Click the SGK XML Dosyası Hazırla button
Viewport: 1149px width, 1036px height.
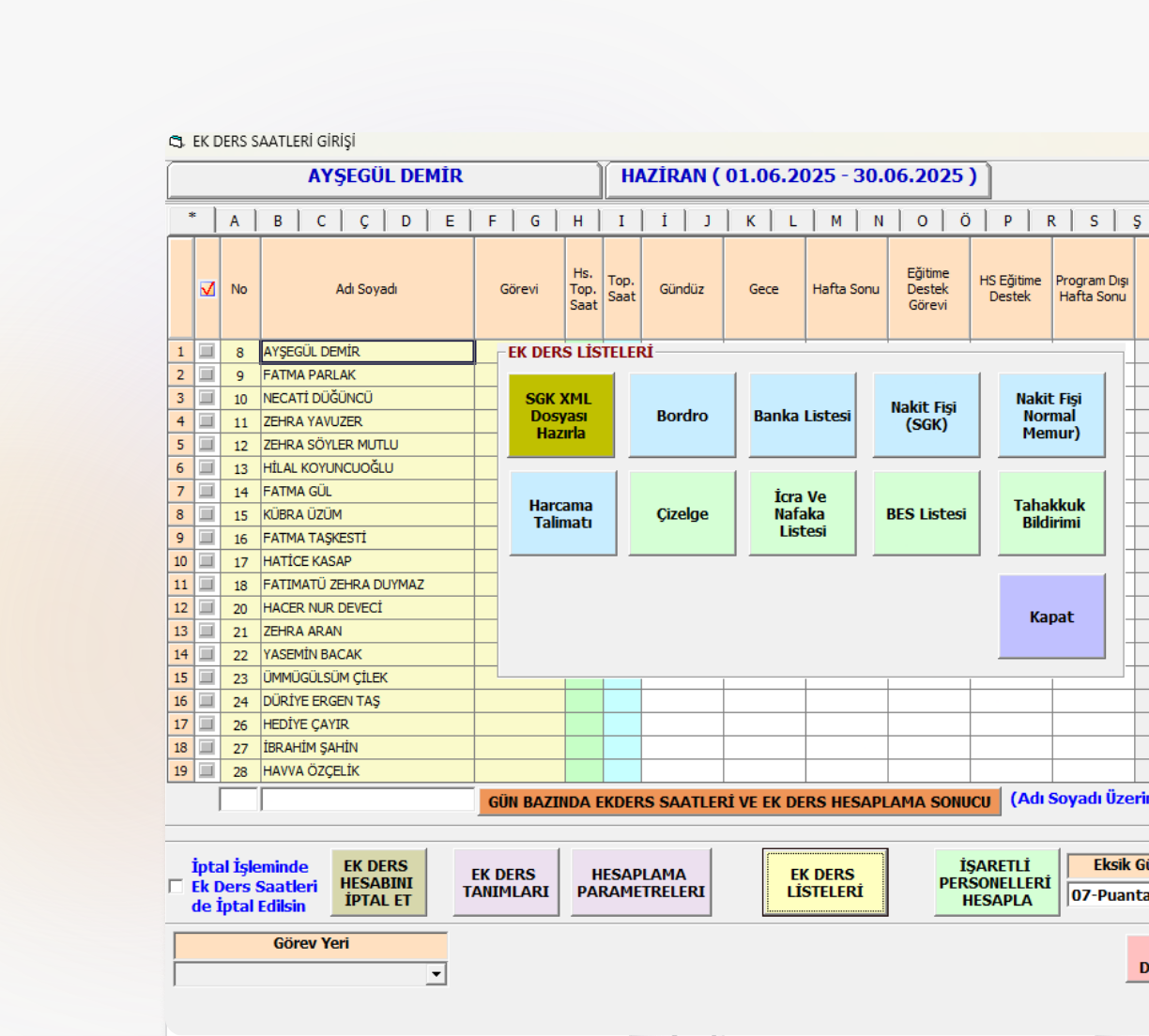[560, 416]
